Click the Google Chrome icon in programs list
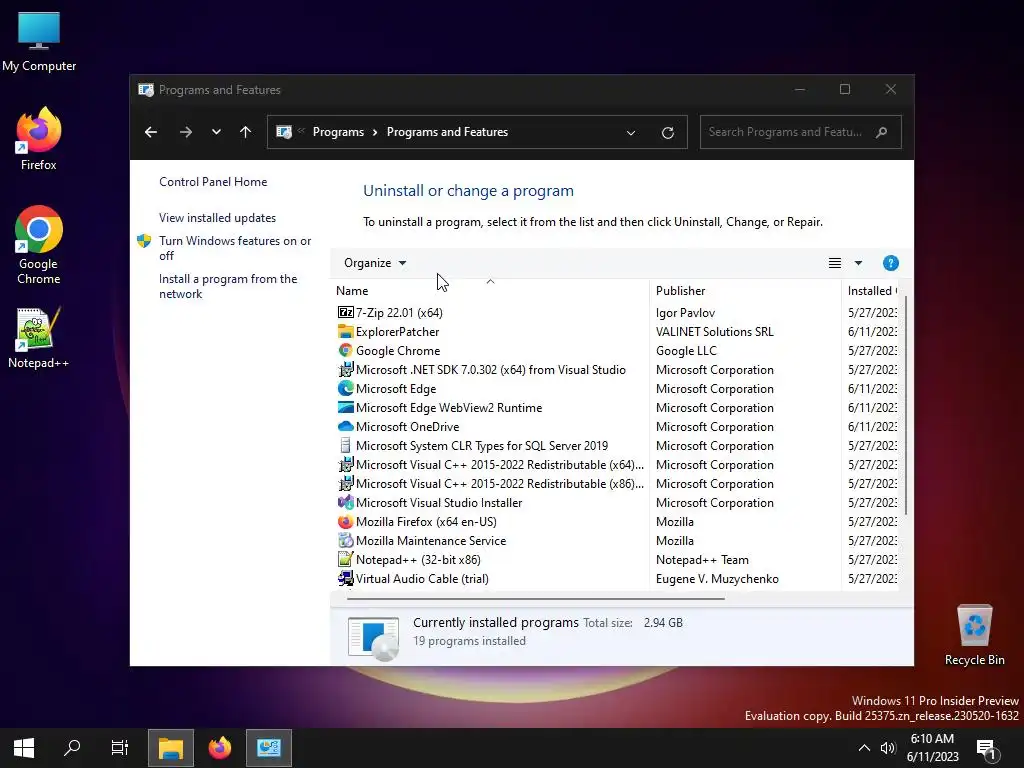Image resolution: width=1024 pixels, height=768 pixels. tap(345, 350)
